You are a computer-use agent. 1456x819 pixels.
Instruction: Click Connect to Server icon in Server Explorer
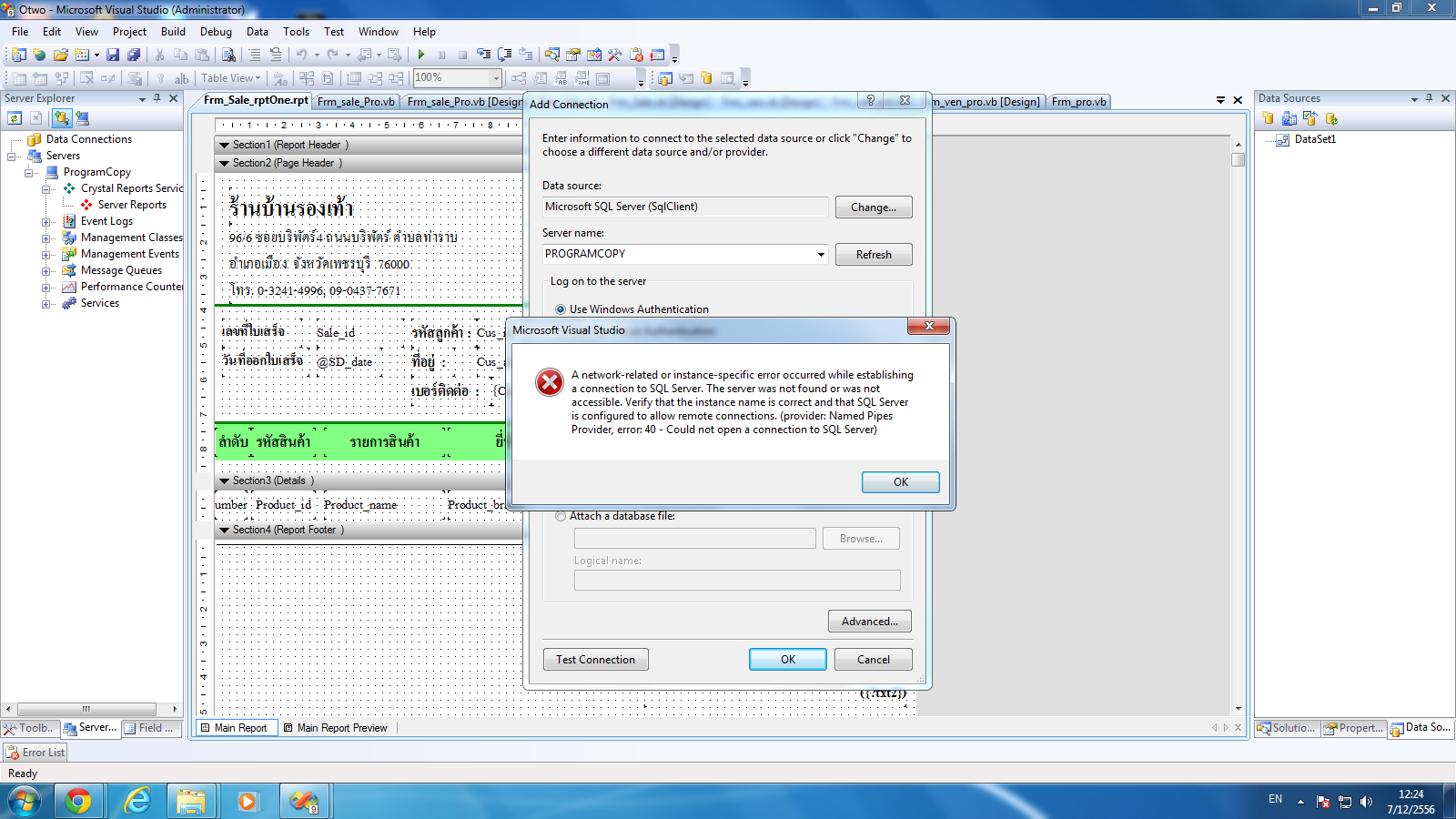(82, 117)
